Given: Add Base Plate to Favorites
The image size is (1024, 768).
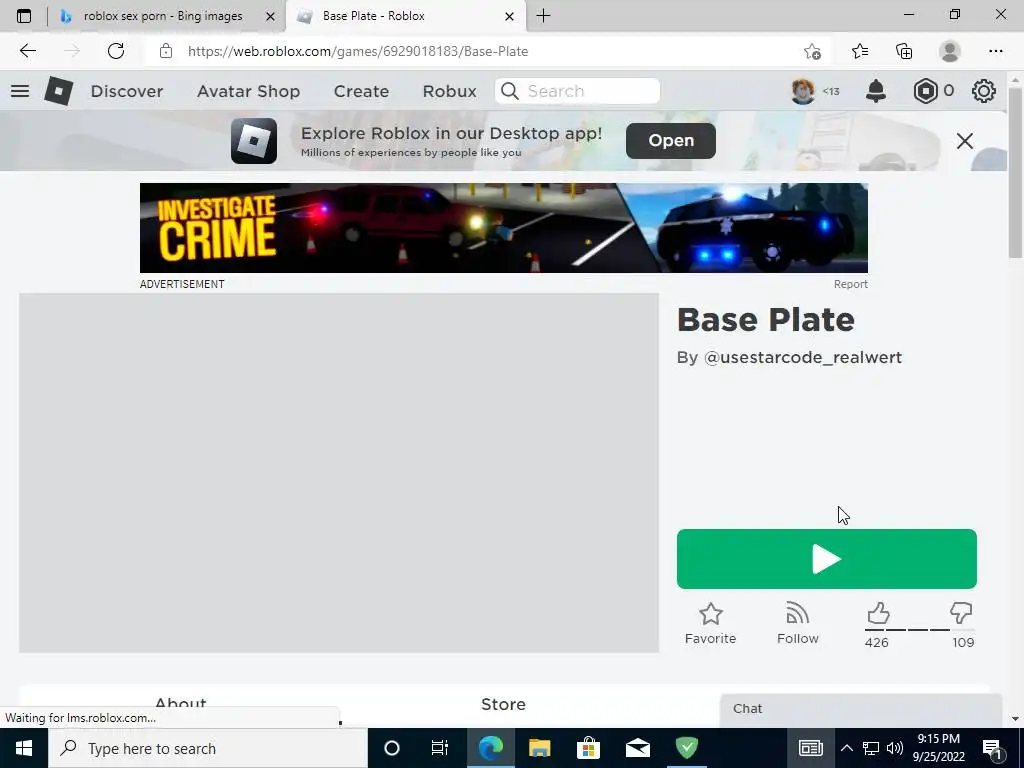Looking at the screenshot, I should pos(711,624).
